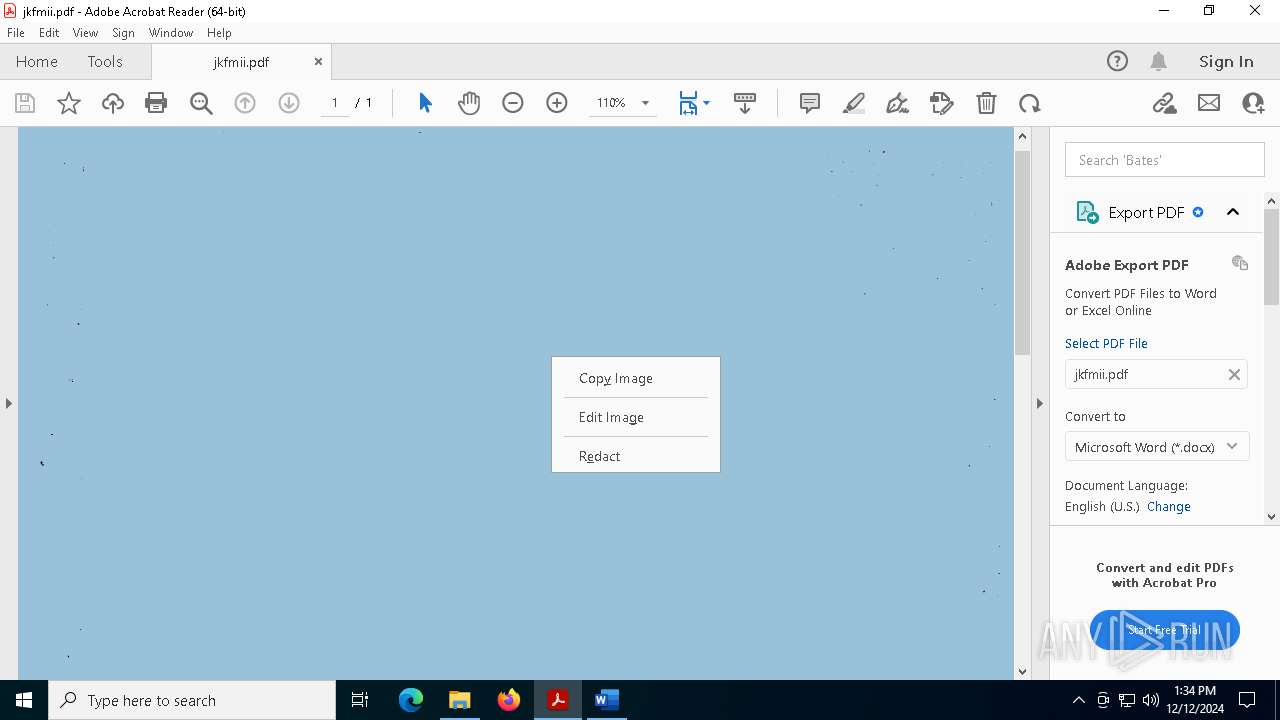Open the Request e-signatures tool
Image resolution: width=1280 pixels, height=720 pixels.
coord(942,103)
